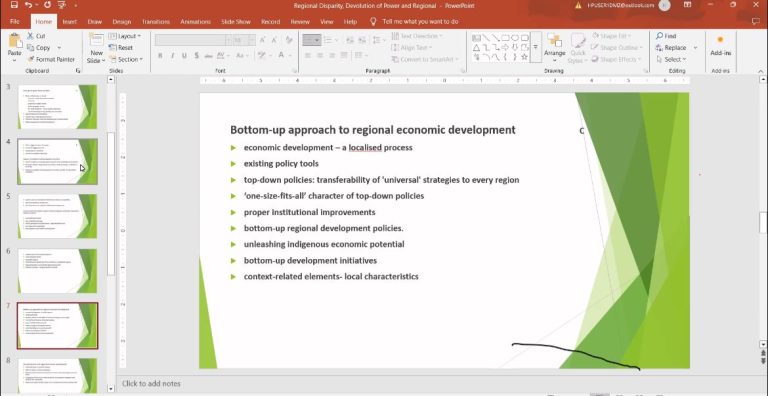Switch to the Review tab

pos(300,22)
